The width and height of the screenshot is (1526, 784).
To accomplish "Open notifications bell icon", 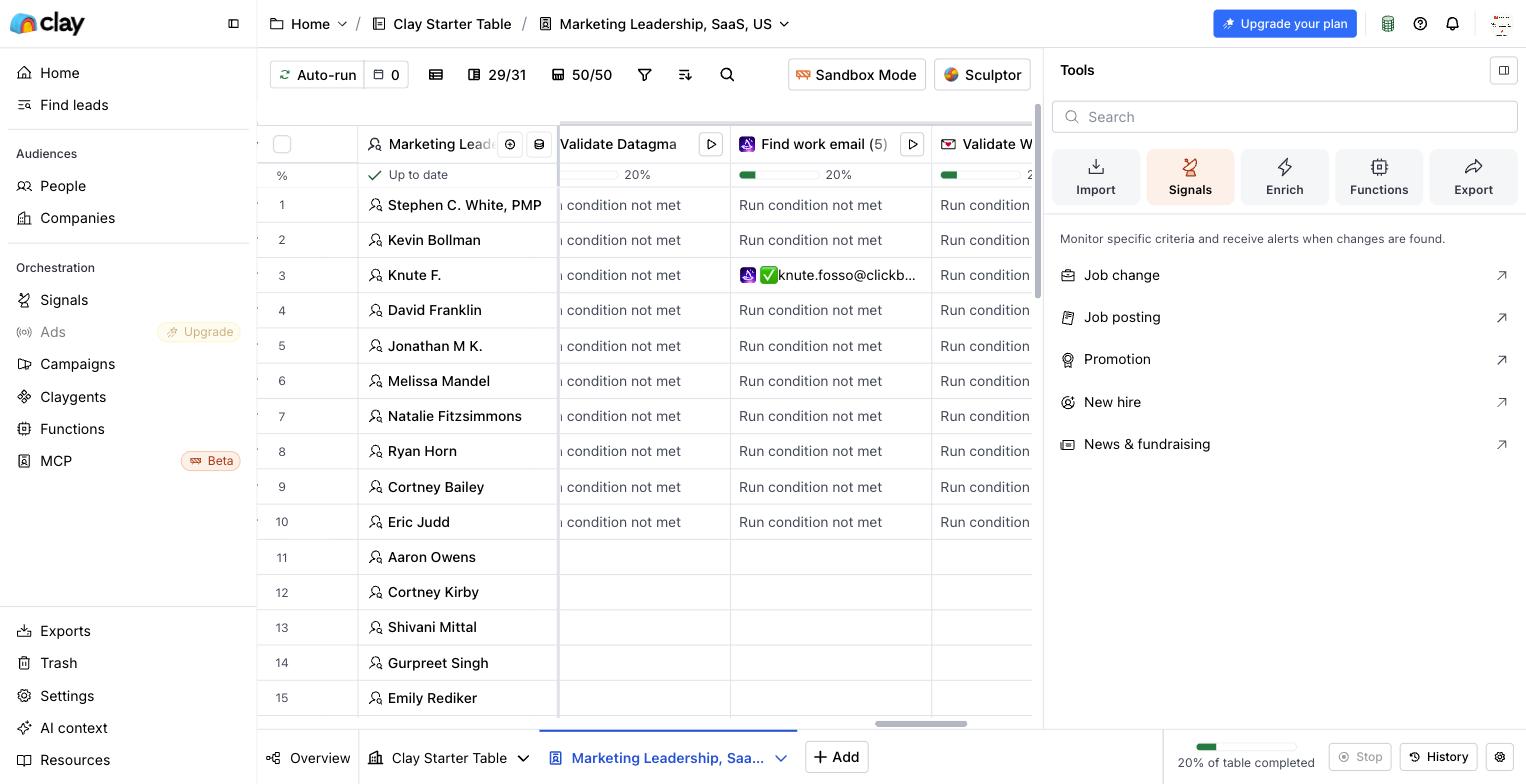I will (x=1453, y=23).
